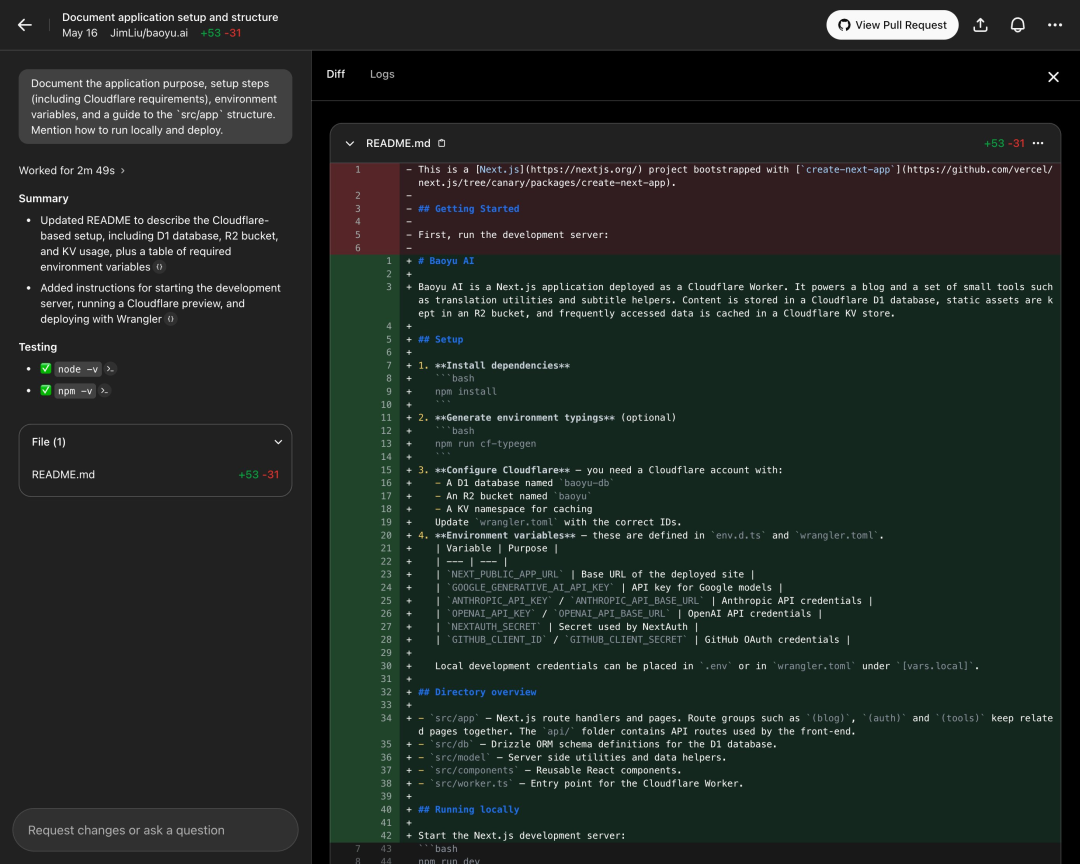Click the 'Summary' heading
Viewport: 1080px width, 864px height.
pos(43,198)
